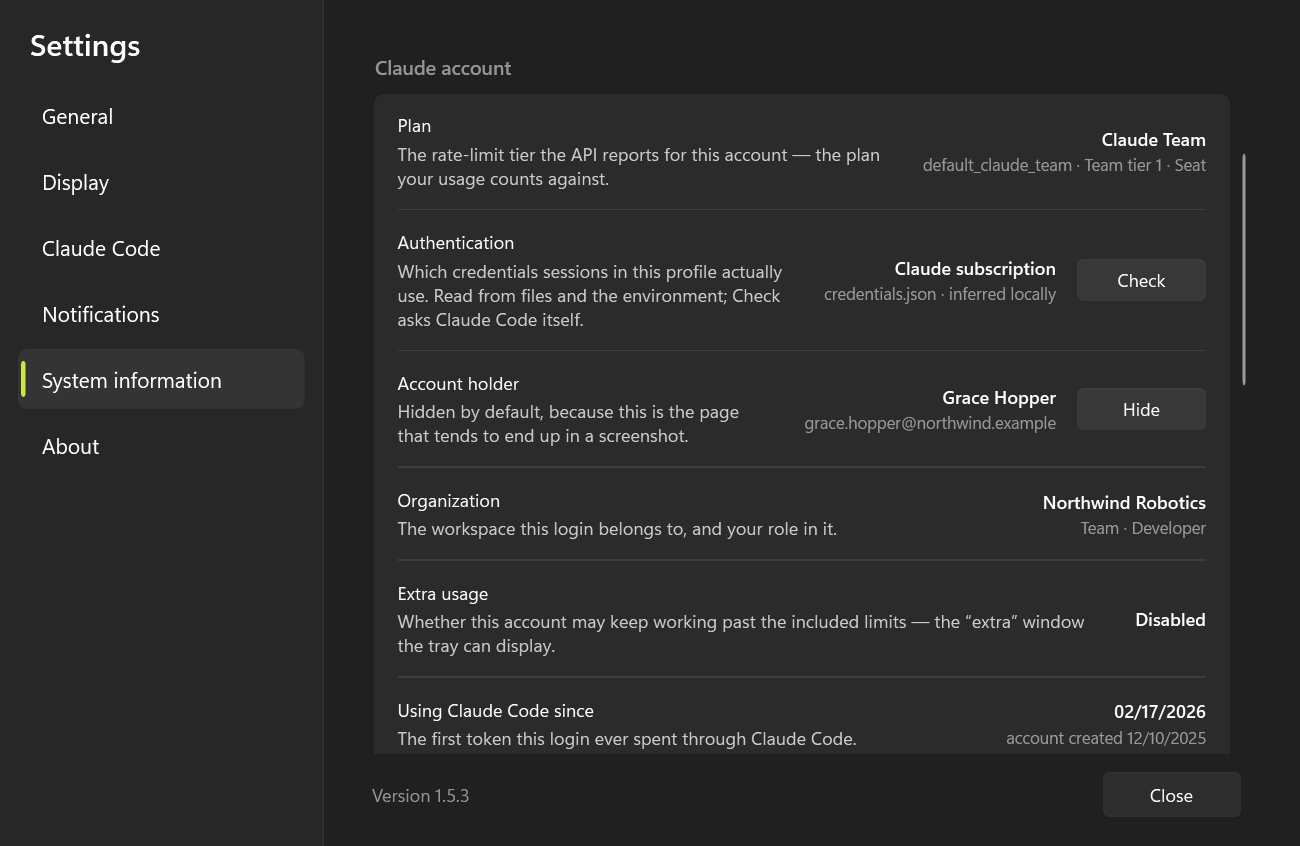Click the Plan row title
The height and width of the screenshot is (846, 1300).
coord(414,126)
